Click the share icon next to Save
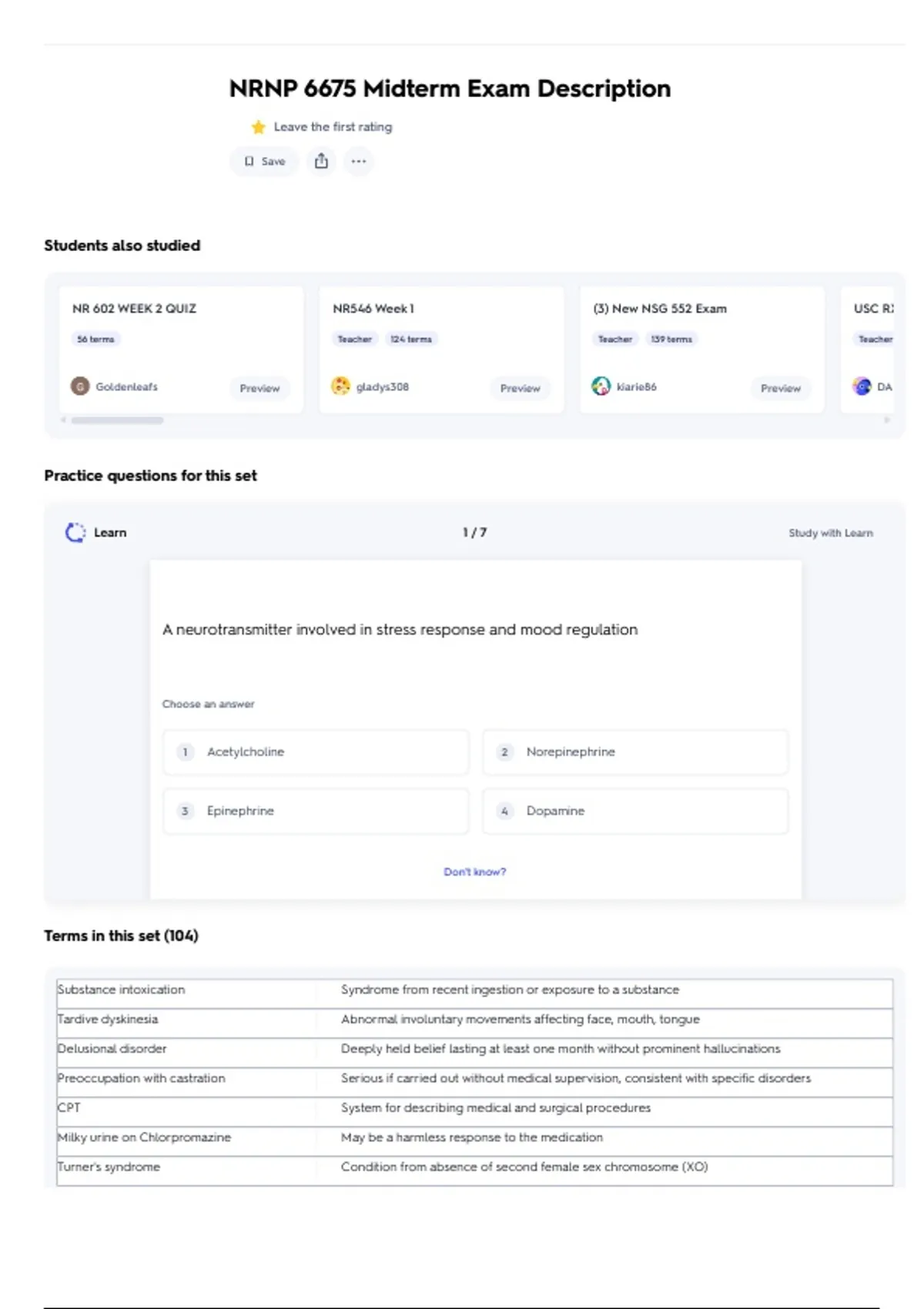The image size is (924, 1309). click(321, 161)
